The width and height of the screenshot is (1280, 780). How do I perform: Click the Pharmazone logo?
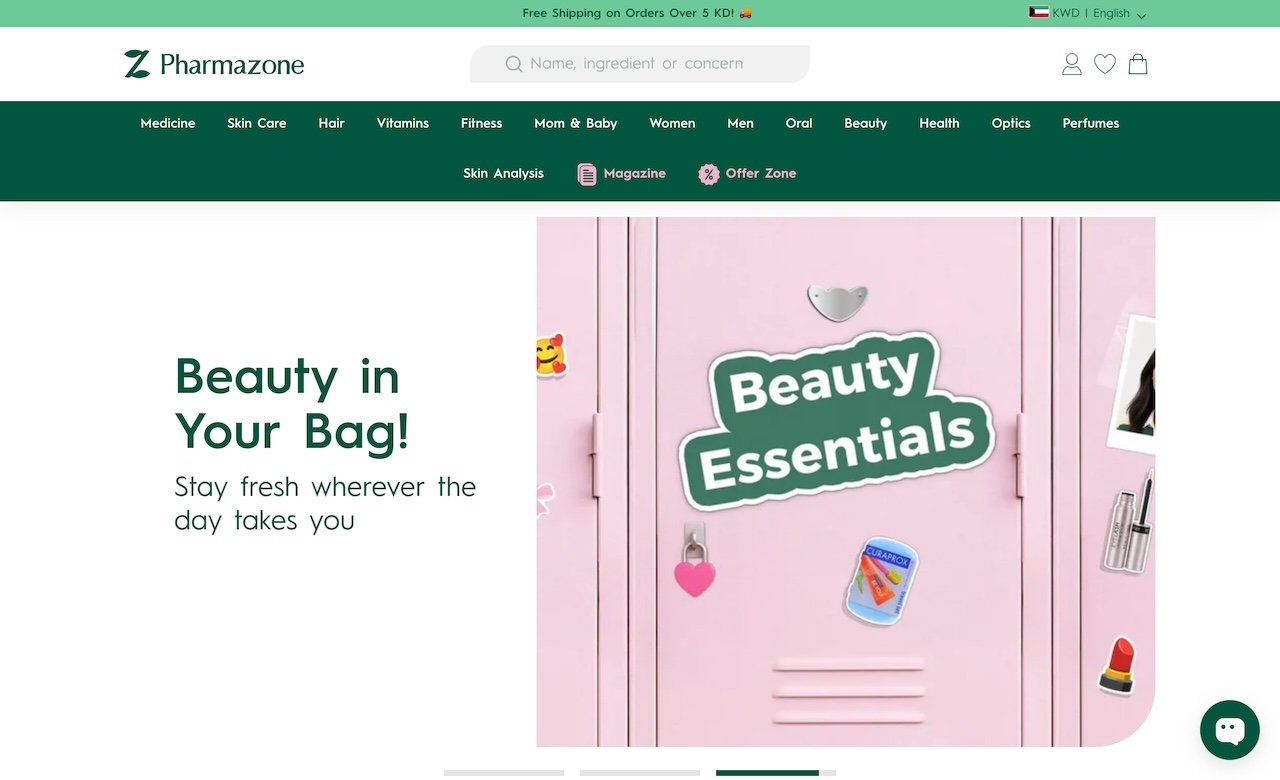(x=214, y=64)
